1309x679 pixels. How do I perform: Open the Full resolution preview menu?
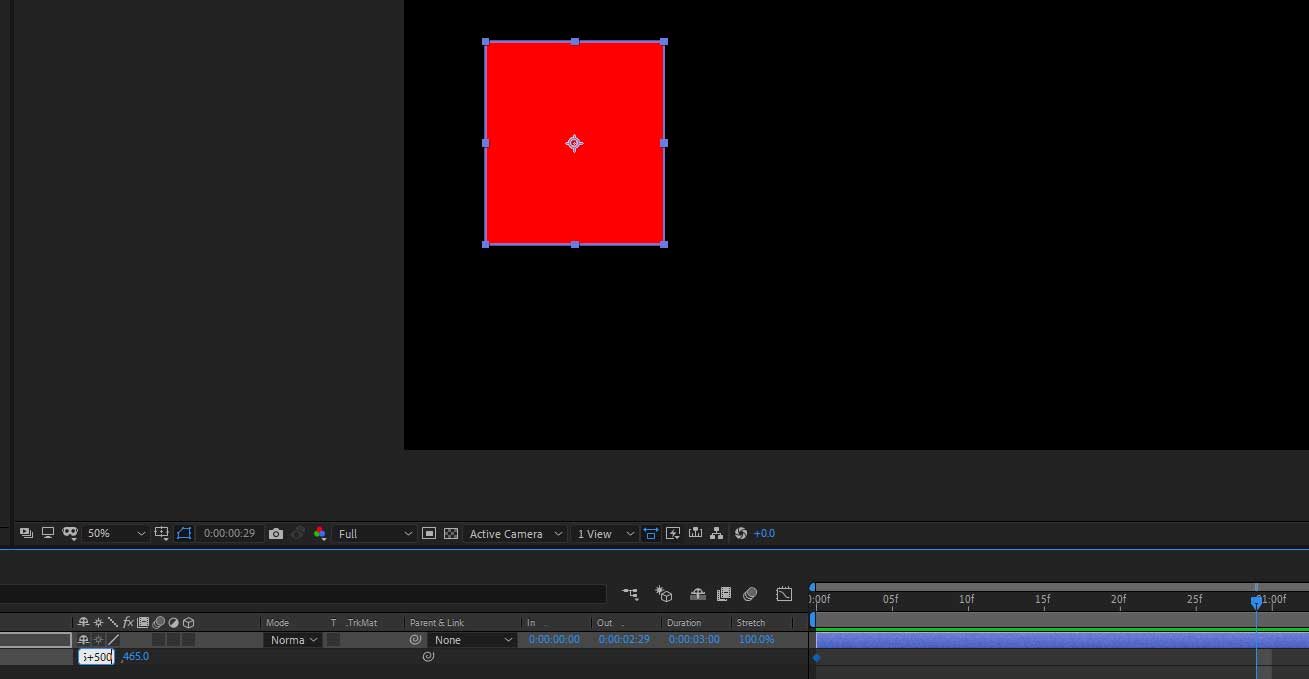375,533
